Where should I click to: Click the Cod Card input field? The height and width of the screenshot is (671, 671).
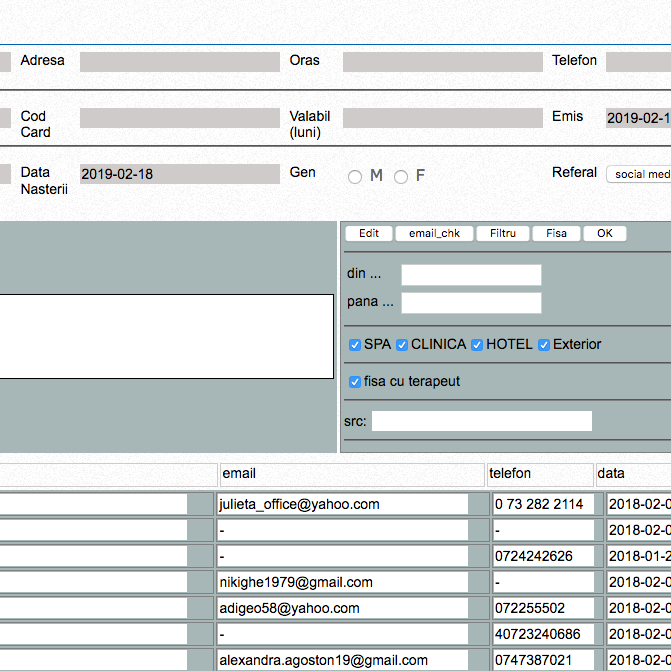179,118
